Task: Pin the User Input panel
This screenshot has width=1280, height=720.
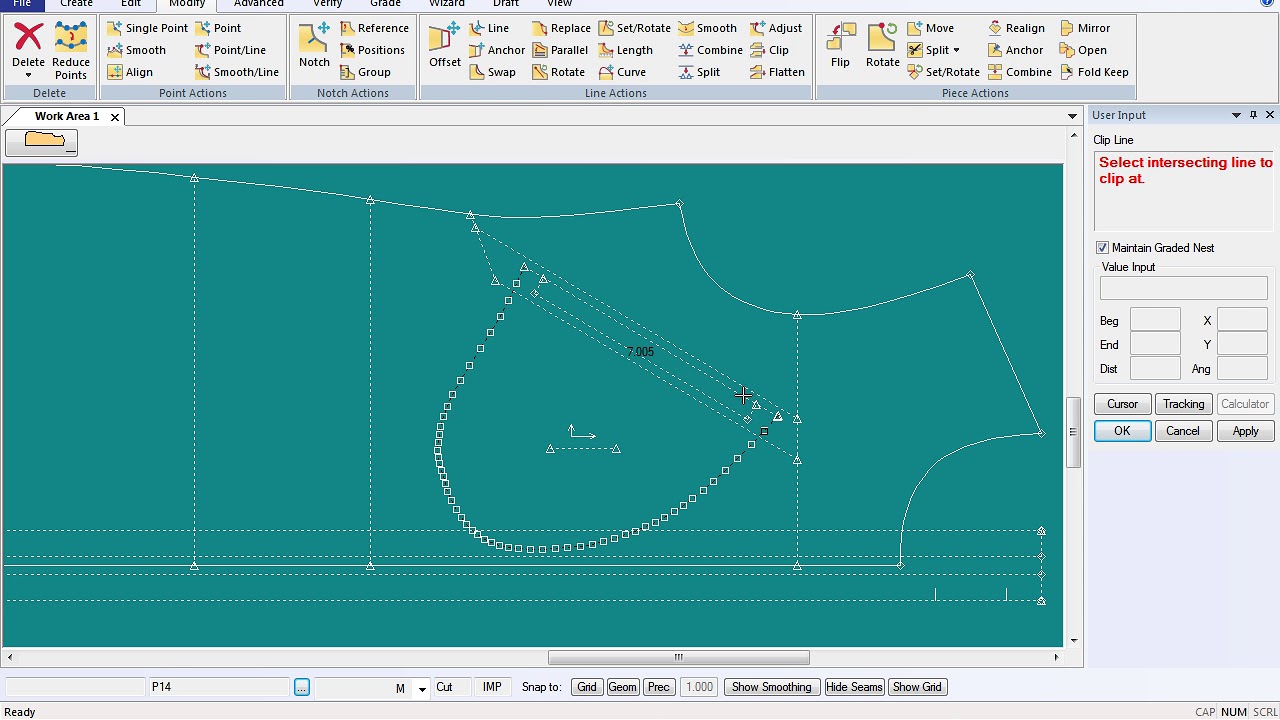Action: (x=1253, y=115)
